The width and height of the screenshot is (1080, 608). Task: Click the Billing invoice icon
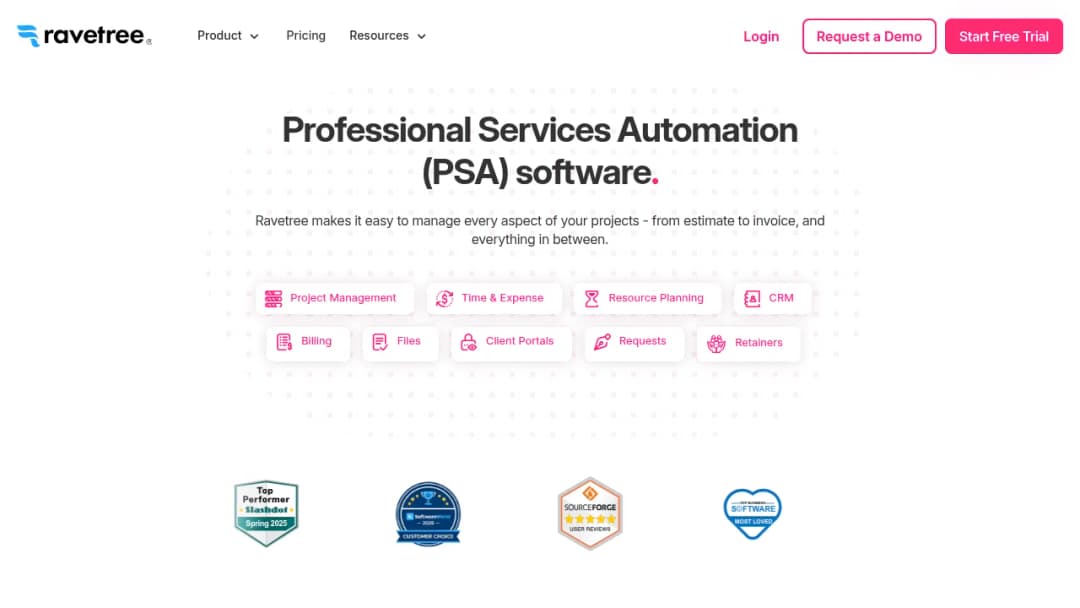pos(284,342)
